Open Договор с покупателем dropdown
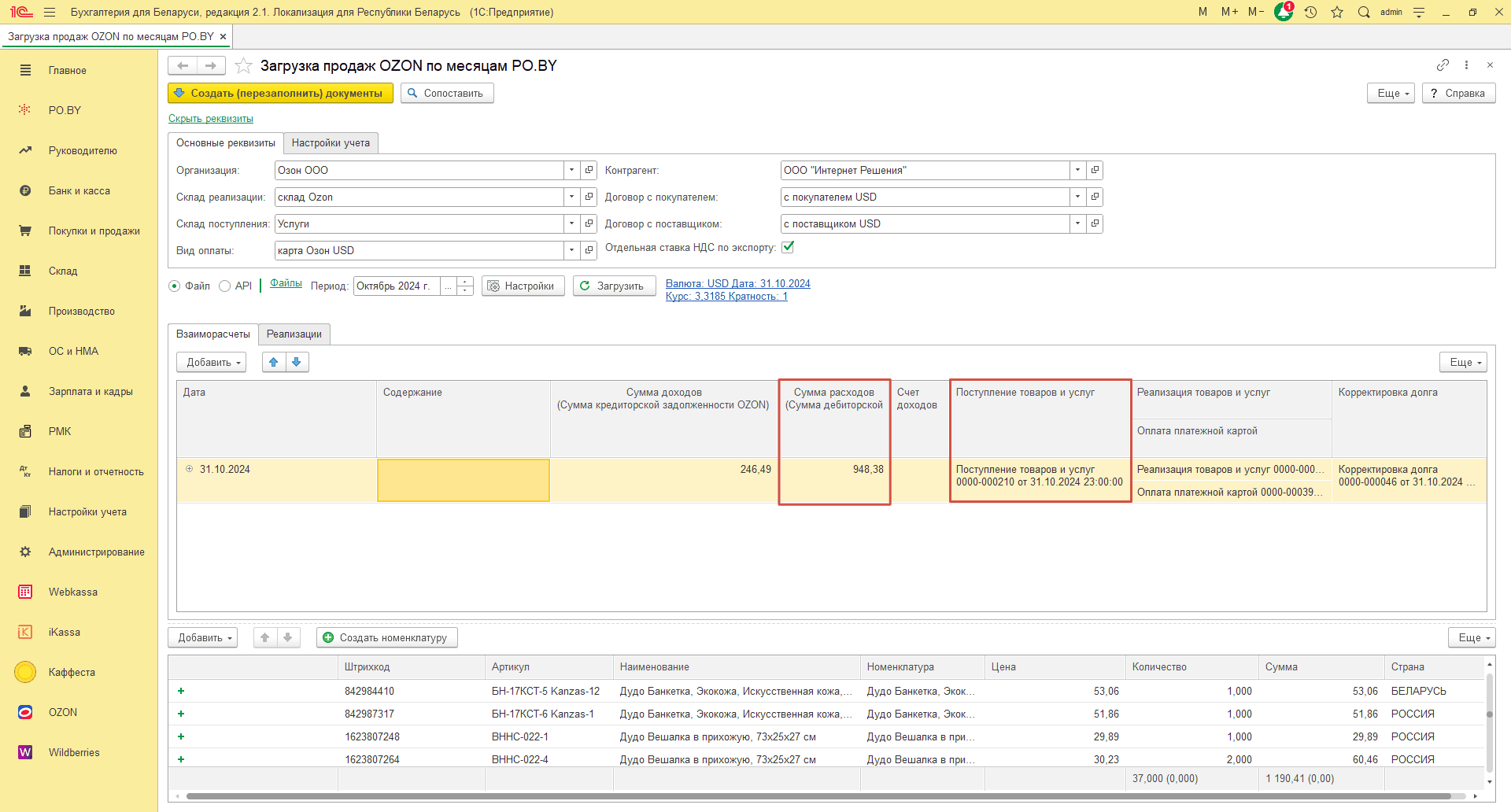1511x812 pixels. click(x=1078, y=197)
